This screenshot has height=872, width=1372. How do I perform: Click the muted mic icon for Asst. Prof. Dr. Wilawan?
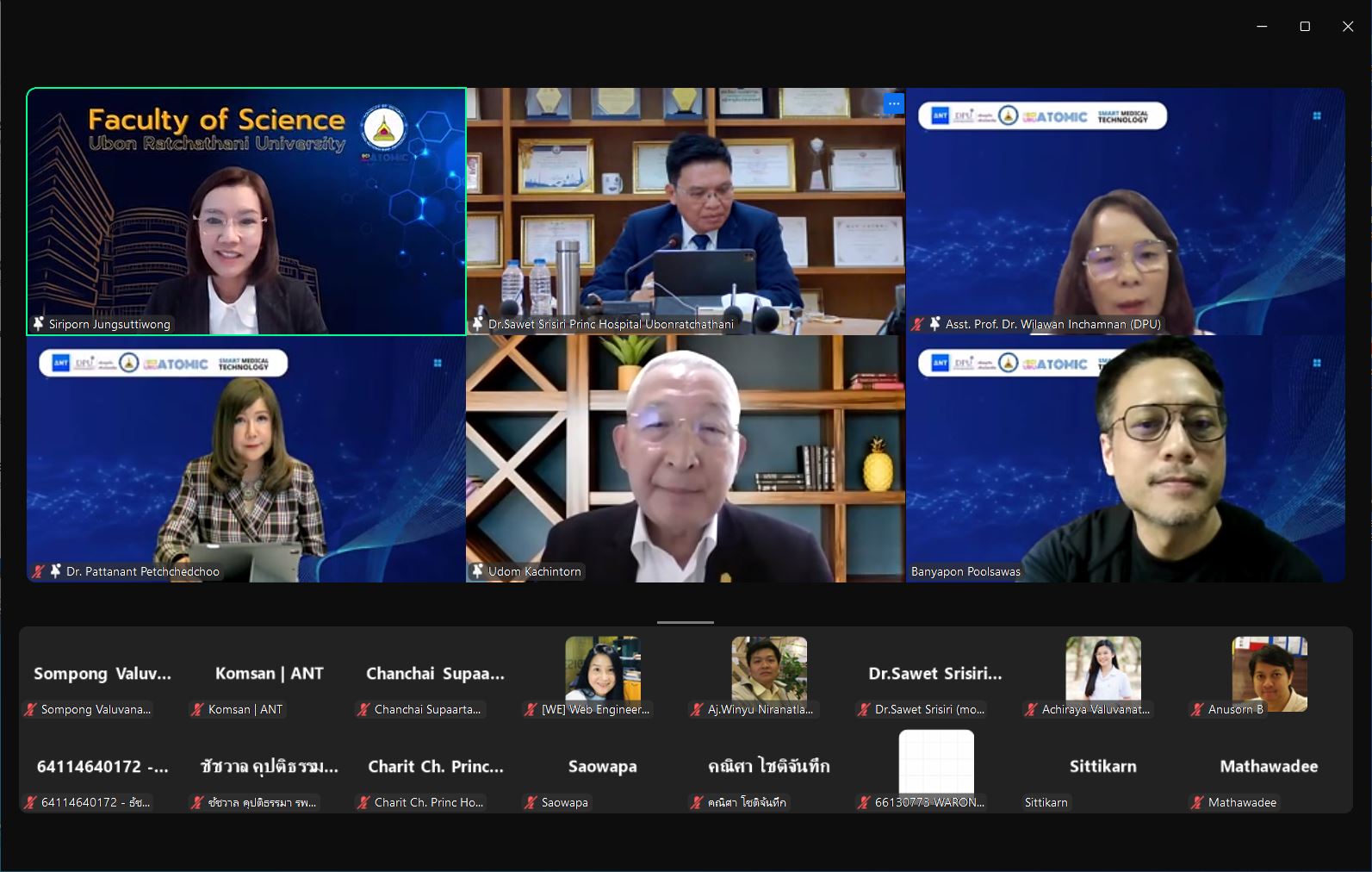click(x=918, y=324)
